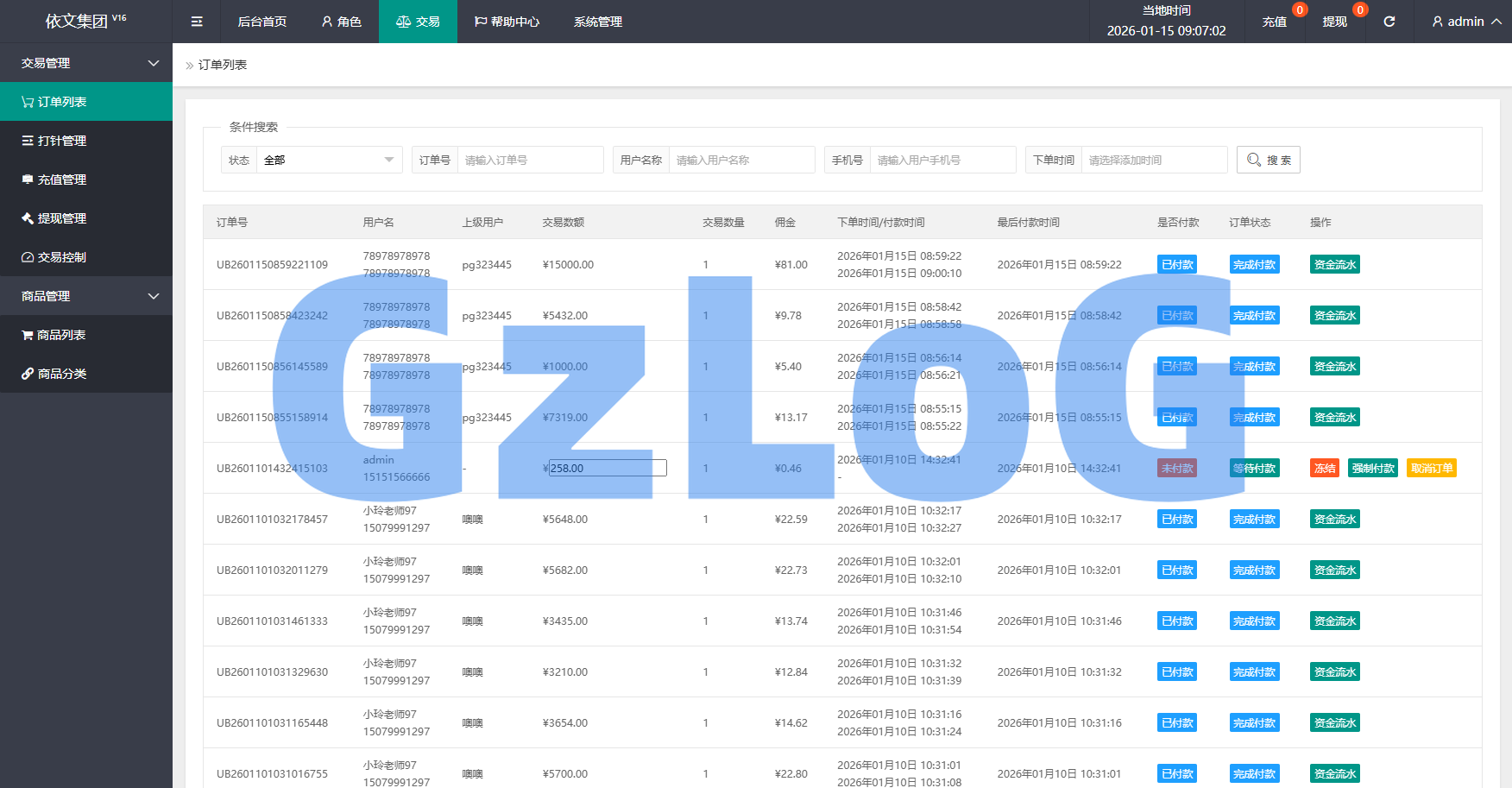Switch to the 角色 top menu
This screenshot has height=788, width=1512.
[x=341, y=22]
